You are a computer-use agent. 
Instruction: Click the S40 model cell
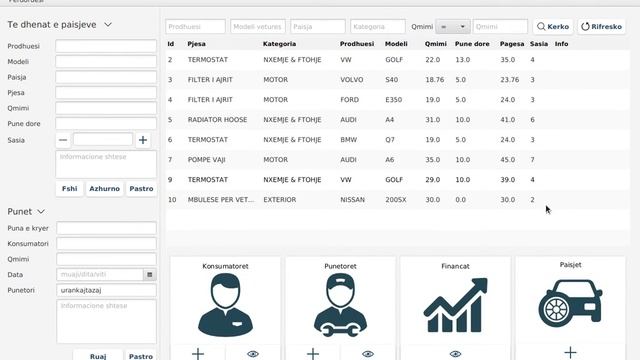click(x=391, y=80)
